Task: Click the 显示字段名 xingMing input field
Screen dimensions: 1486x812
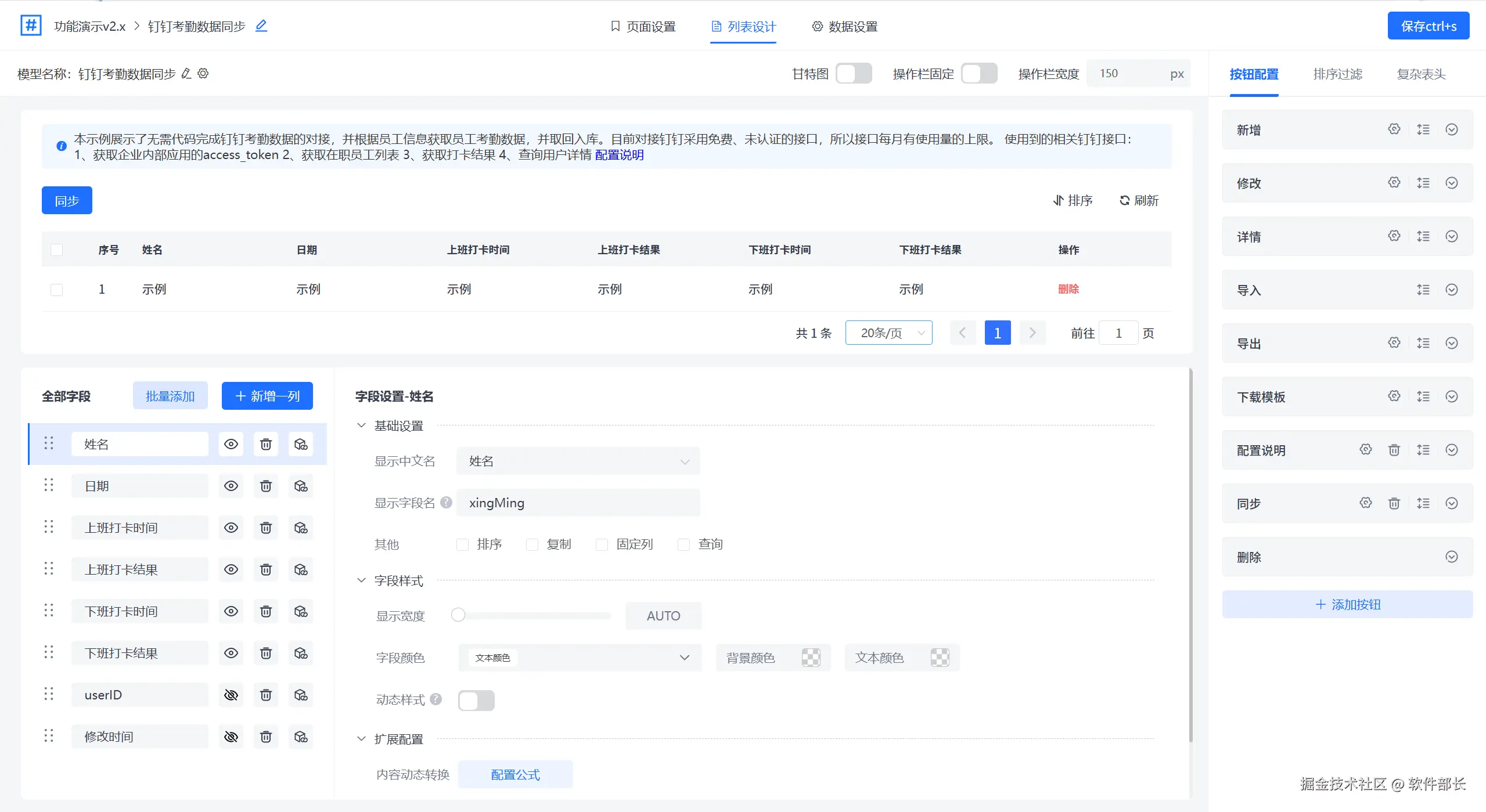Action: (x=578, y=503)
